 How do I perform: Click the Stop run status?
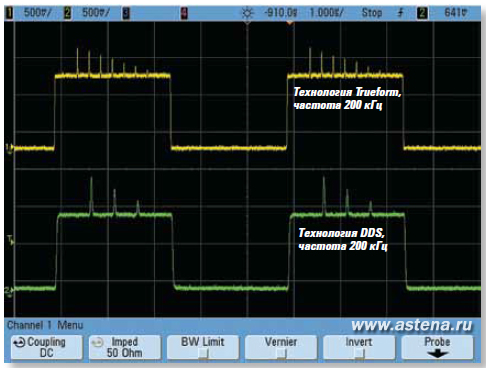[372, 13]
